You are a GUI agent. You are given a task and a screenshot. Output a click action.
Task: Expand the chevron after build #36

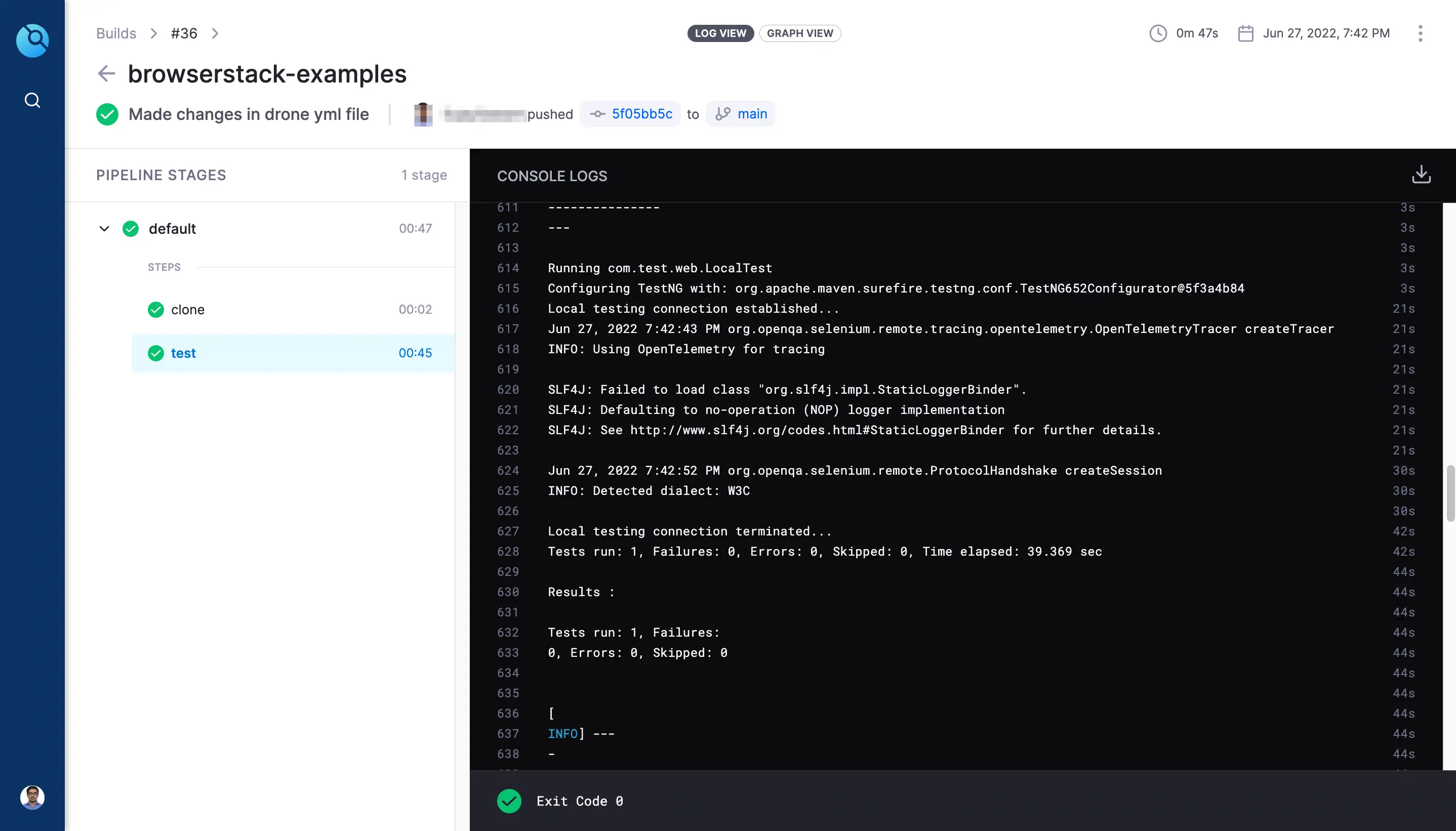[x=215, y=33]
